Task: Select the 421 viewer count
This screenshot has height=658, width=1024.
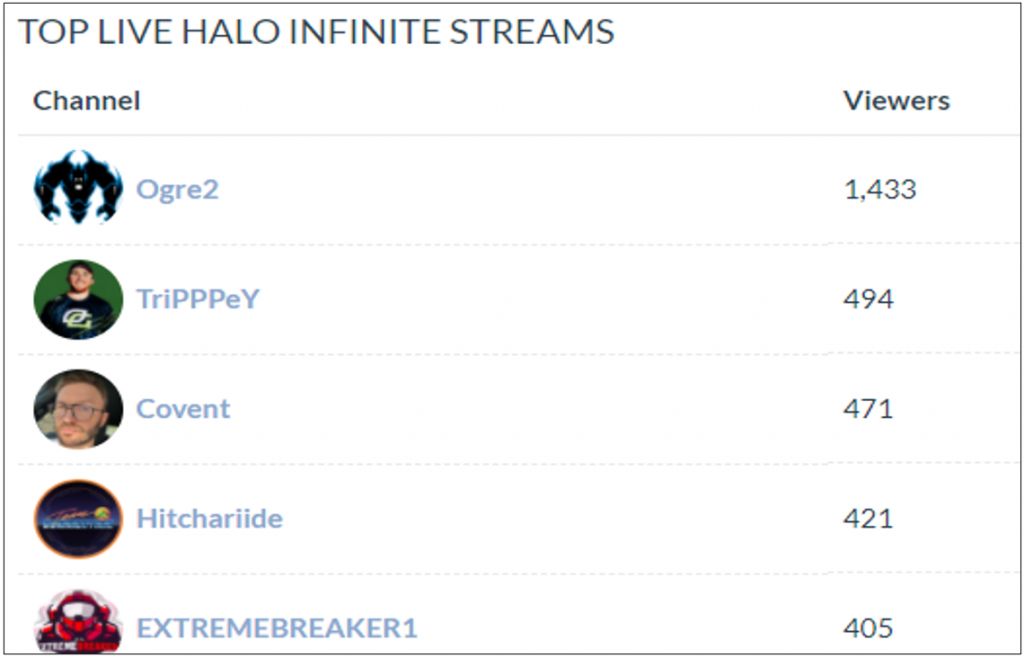Action: point(867,518)
